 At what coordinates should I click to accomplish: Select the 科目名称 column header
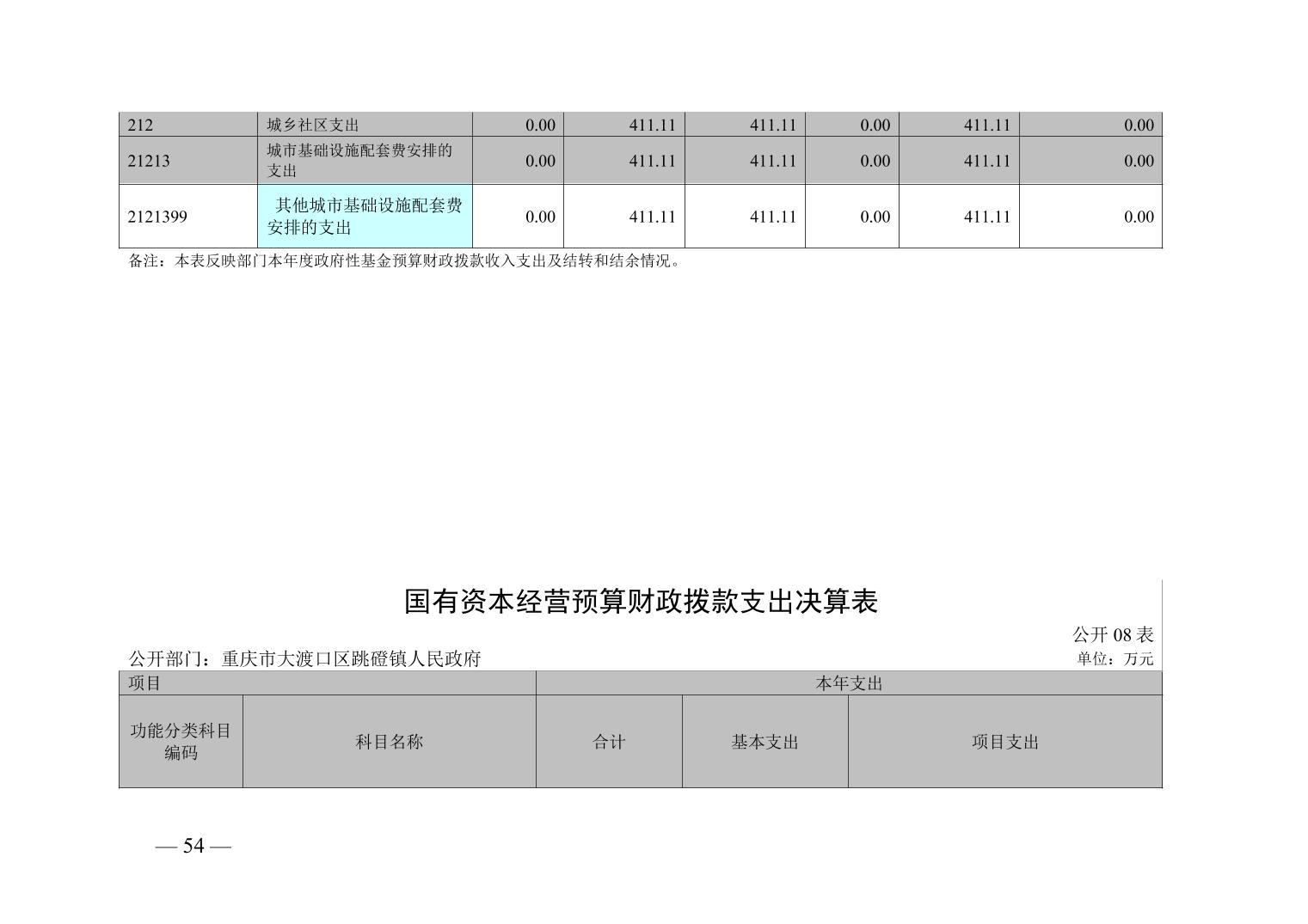(390, 742)
